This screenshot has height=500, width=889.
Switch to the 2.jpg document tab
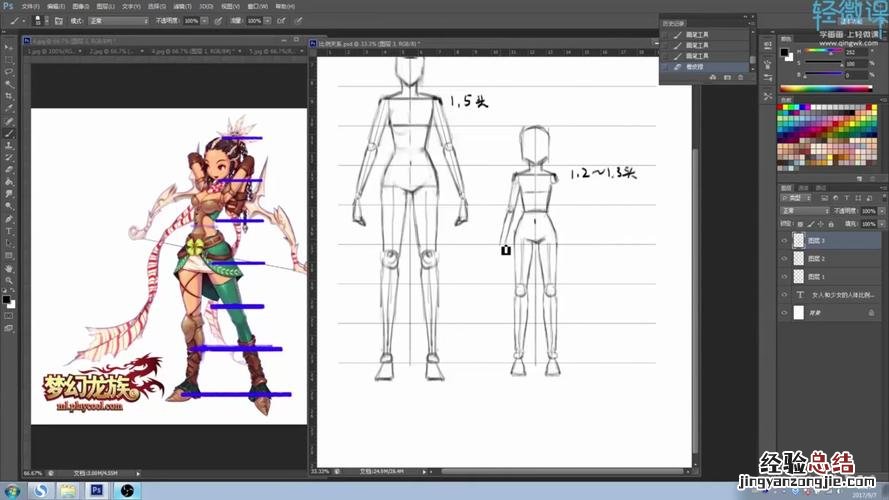(98, 49)
